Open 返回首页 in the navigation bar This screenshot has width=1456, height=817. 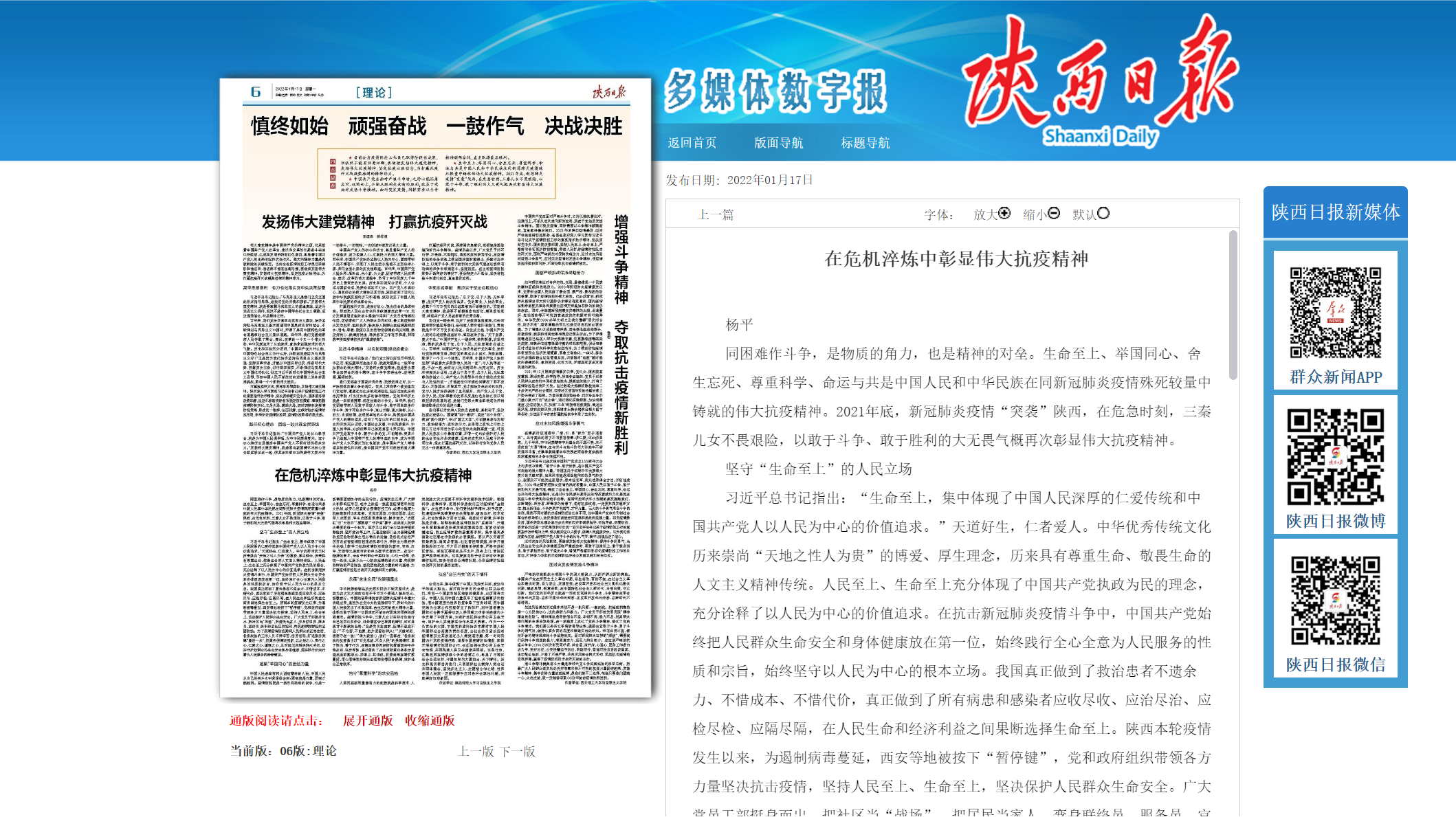pyautogui.click(x=692, y=143)
